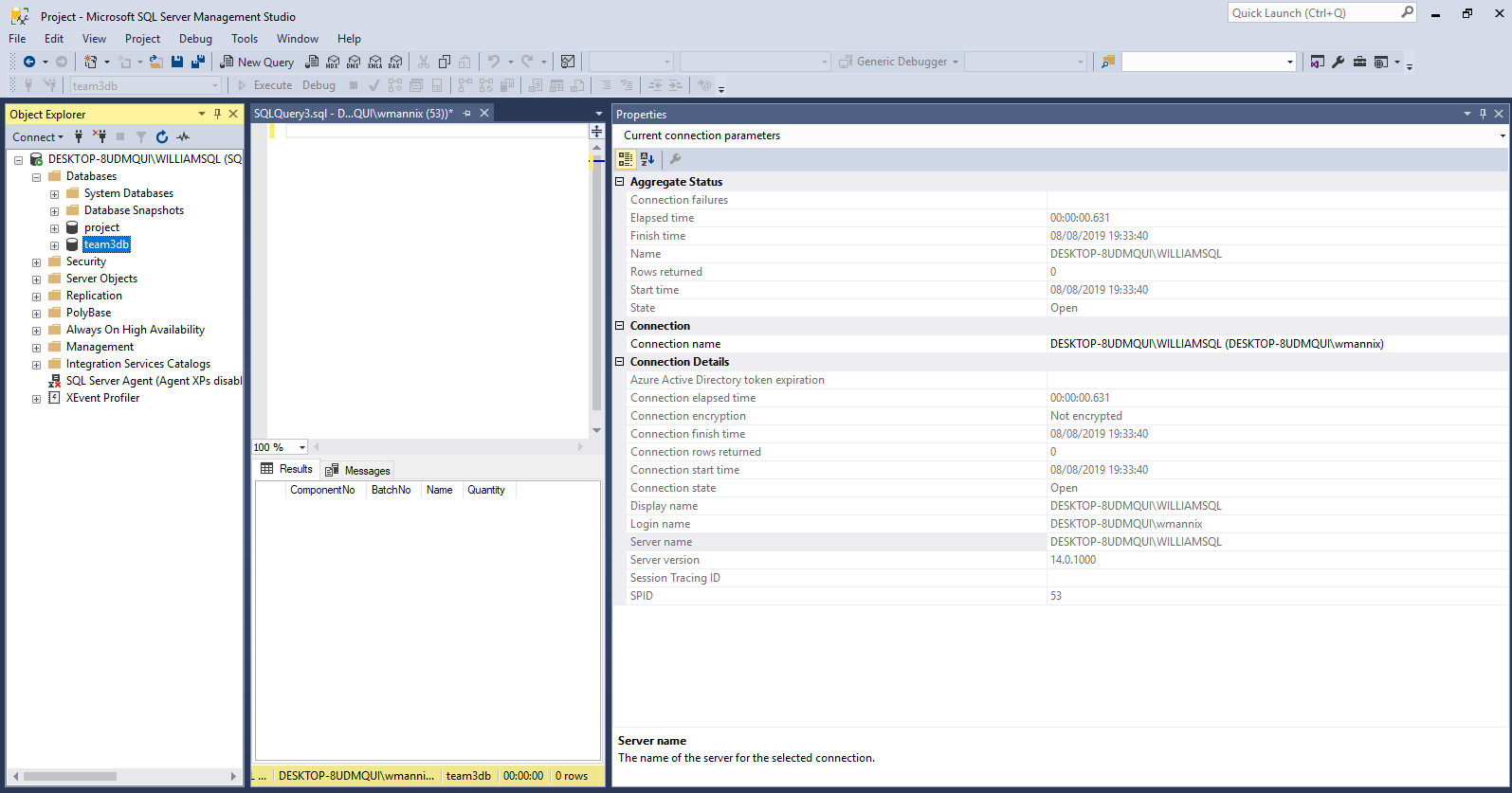This screenshot has width=1512, height=793.
Task: Click the Open File folder icon
Action: tap(156, 62)
